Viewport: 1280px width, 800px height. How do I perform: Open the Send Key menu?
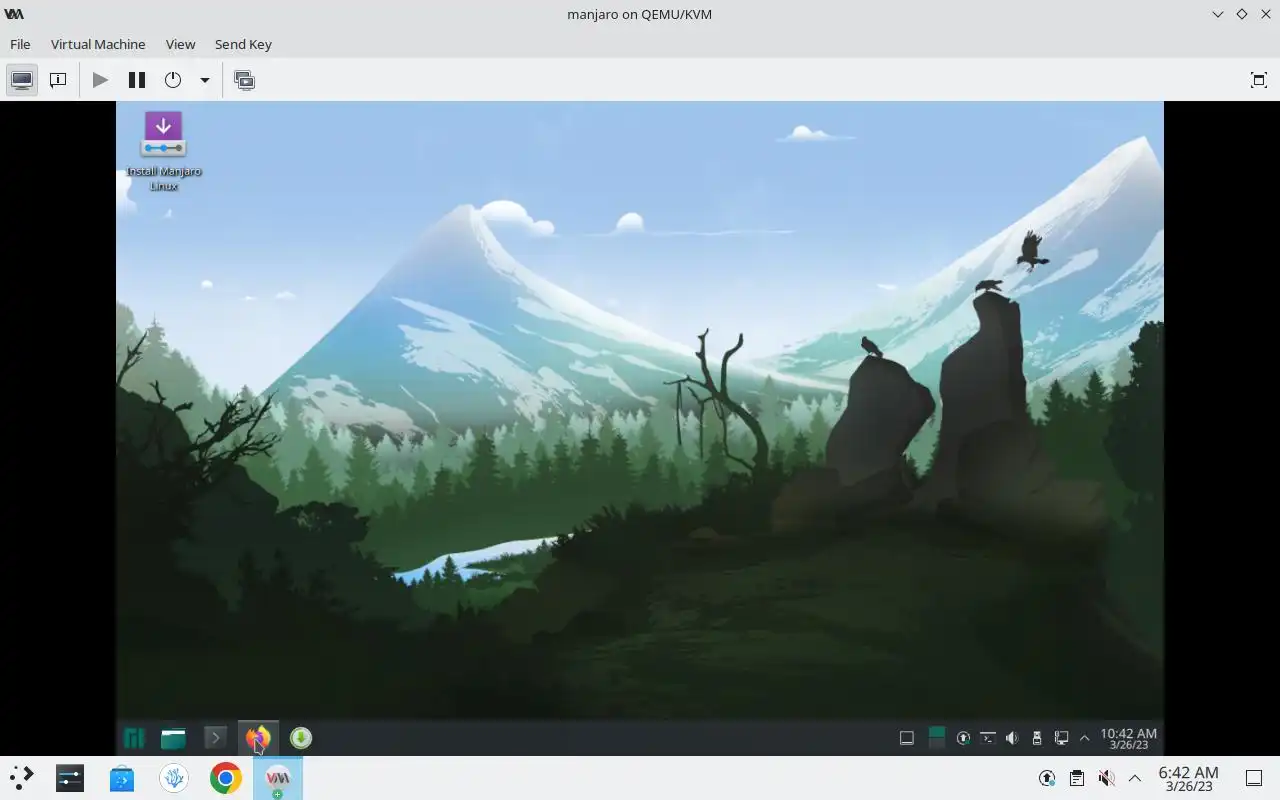tap(243, 44)
